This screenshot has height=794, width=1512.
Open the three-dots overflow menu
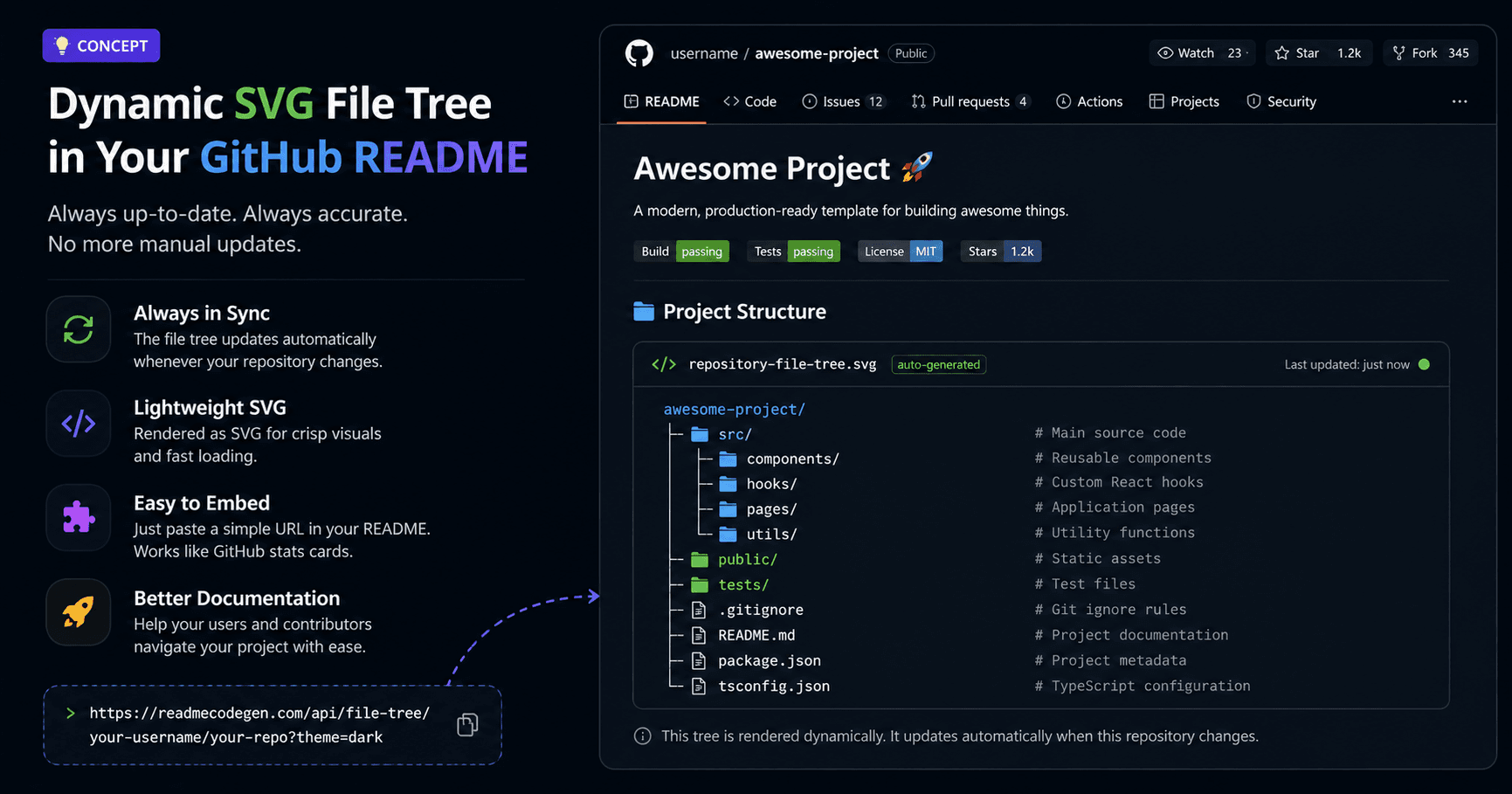(1460, 101)
